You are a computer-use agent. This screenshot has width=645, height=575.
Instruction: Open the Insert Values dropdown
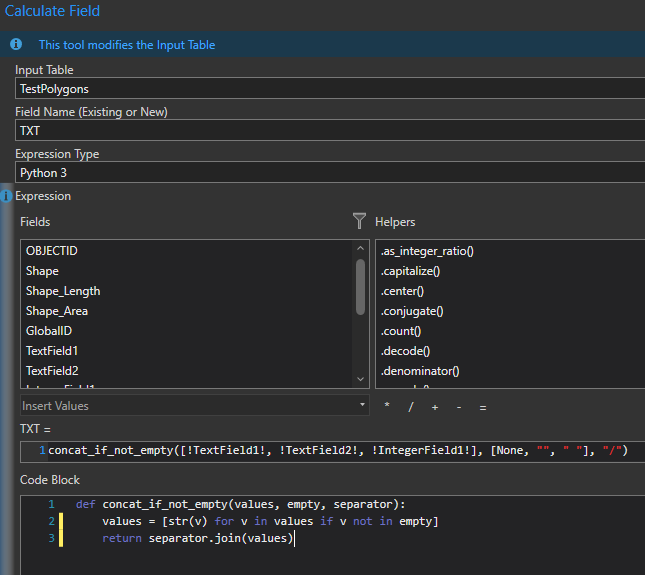194,406
